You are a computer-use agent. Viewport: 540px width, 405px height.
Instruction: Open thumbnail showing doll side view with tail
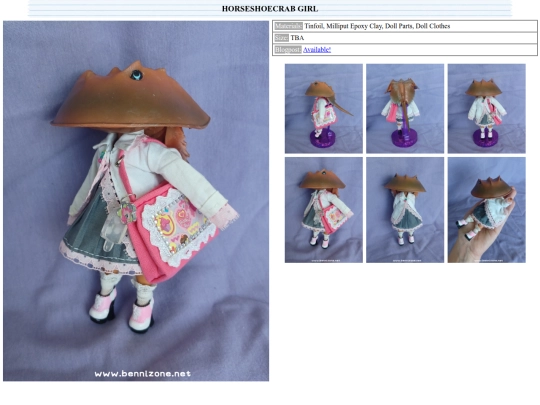coord(324,108)
